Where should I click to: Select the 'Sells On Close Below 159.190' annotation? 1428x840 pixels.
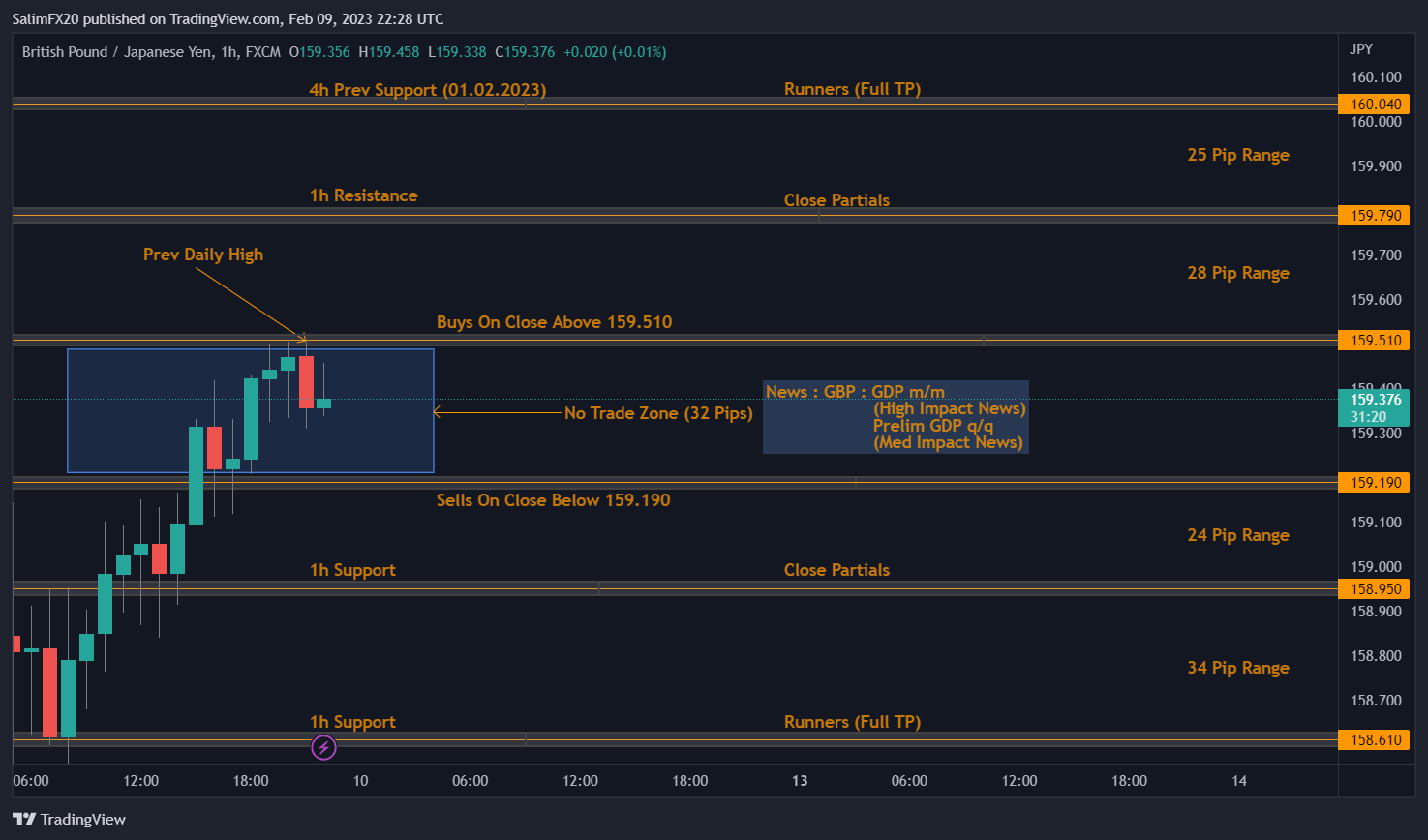click(553, 500)
